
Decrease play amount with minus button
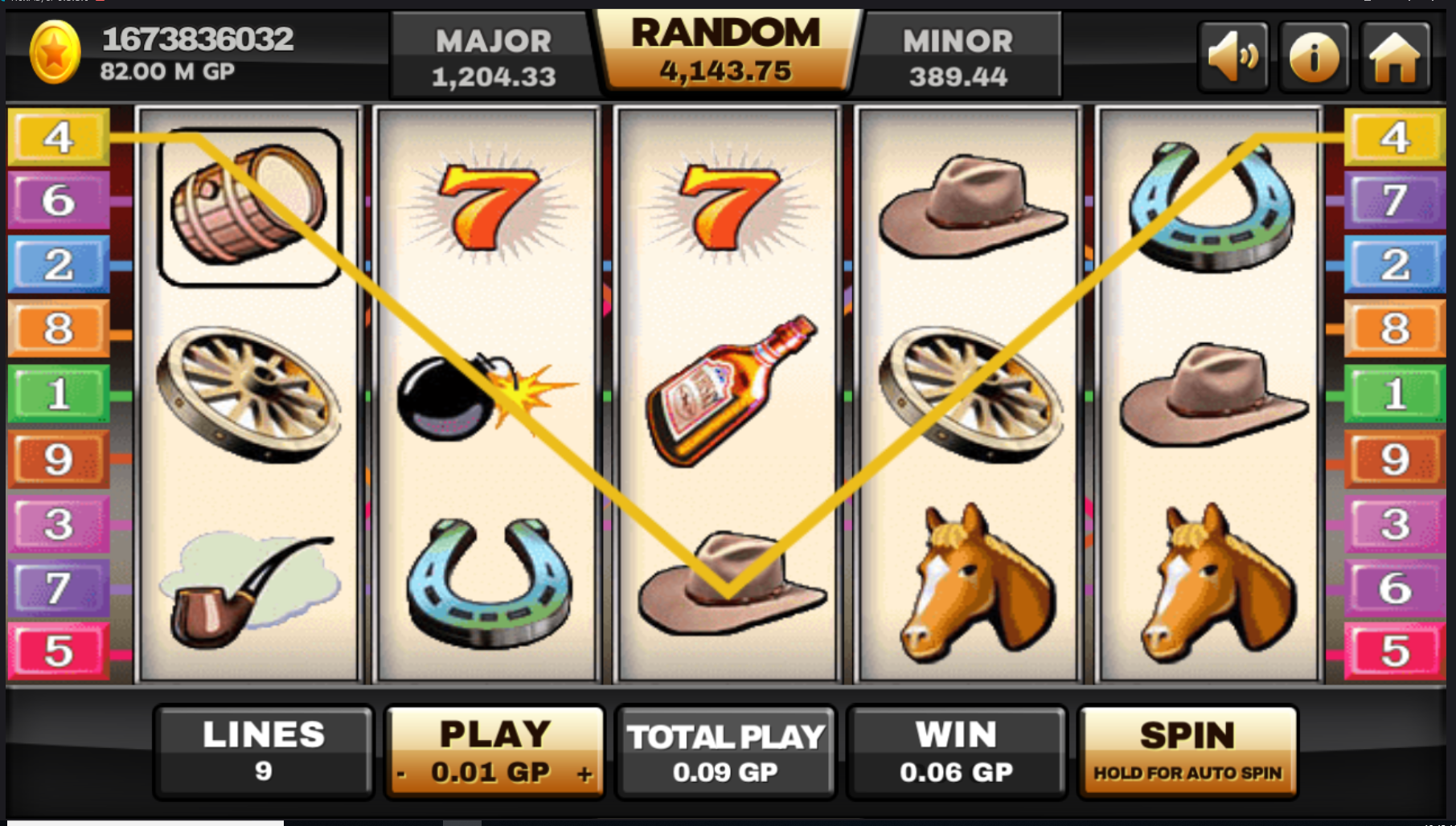pyautogui.click(x=401, y=775)
